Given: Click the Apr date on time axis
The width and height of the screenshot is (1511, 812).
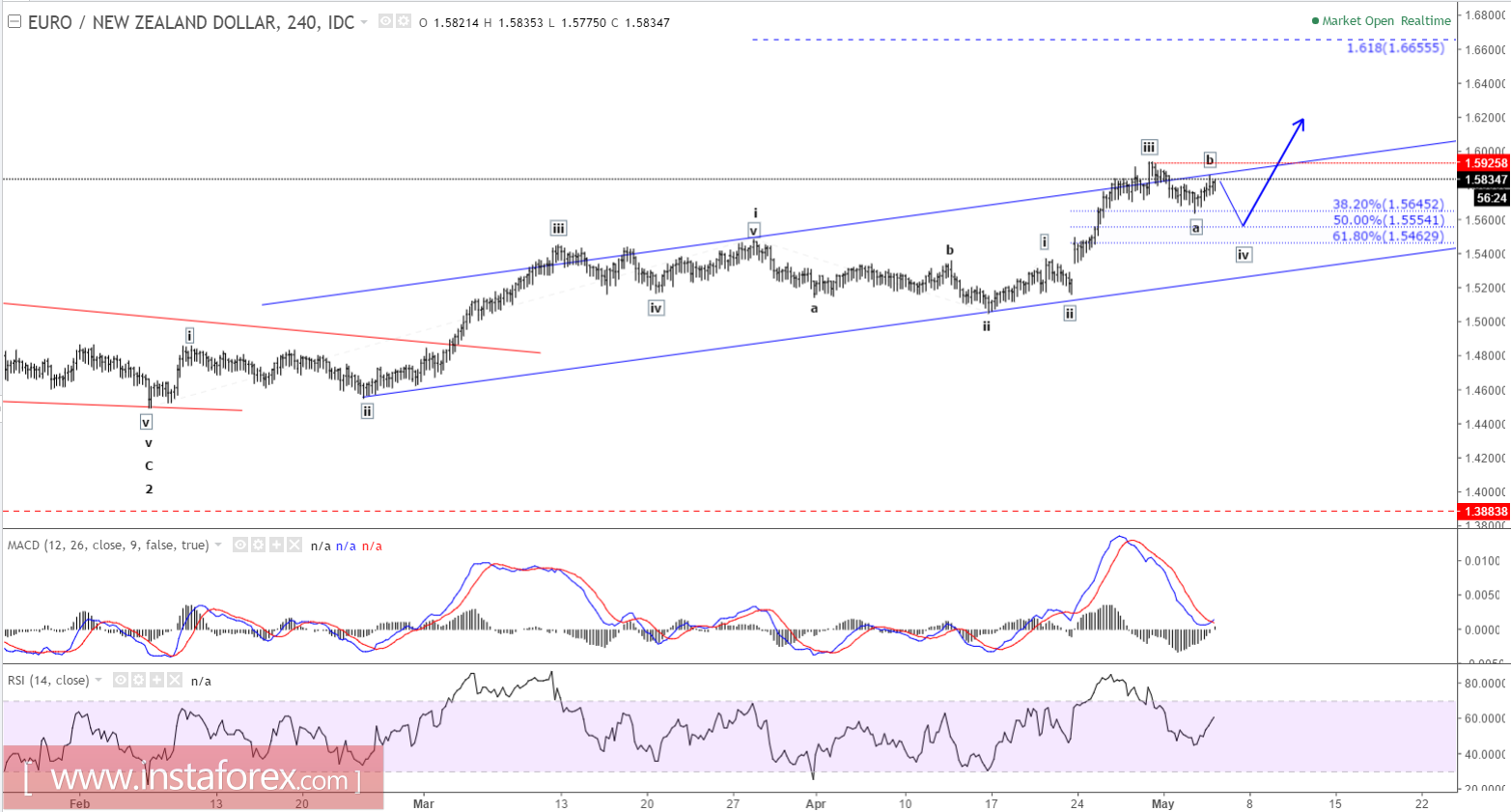Looking at the screenshot, I should coord(816,803).
